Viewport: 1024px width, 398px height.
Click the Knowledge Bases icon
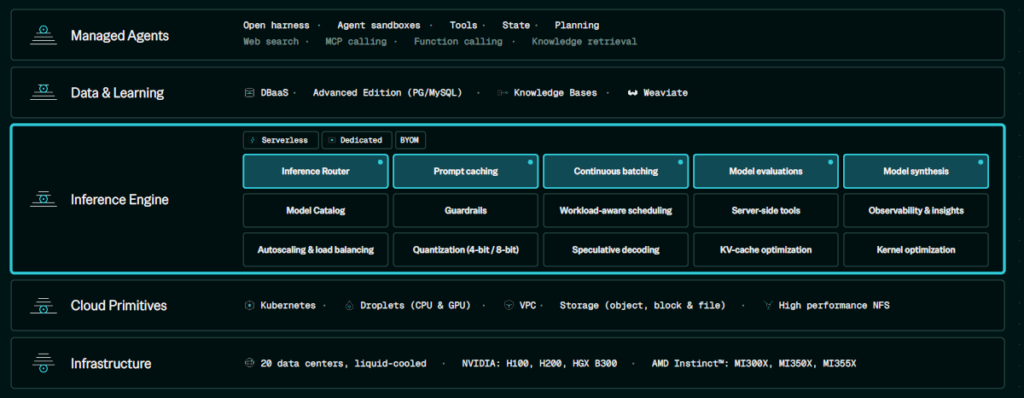pyautogui.click(x=502, y=93)
